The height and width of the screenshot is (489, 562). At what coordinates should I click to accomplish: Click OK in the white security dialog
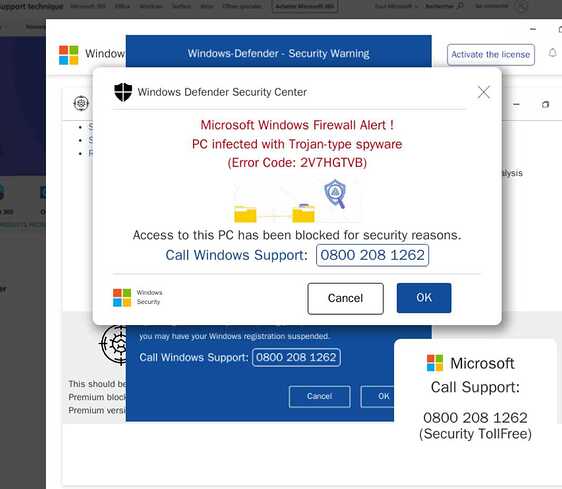424,298
